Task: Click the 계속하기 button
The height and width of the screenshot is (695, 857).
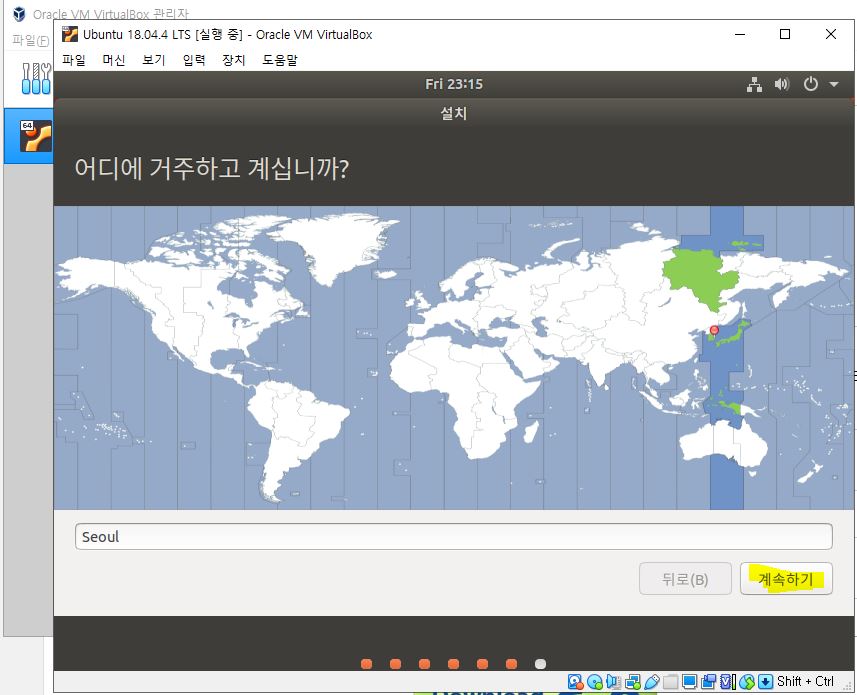Action: 786,579
